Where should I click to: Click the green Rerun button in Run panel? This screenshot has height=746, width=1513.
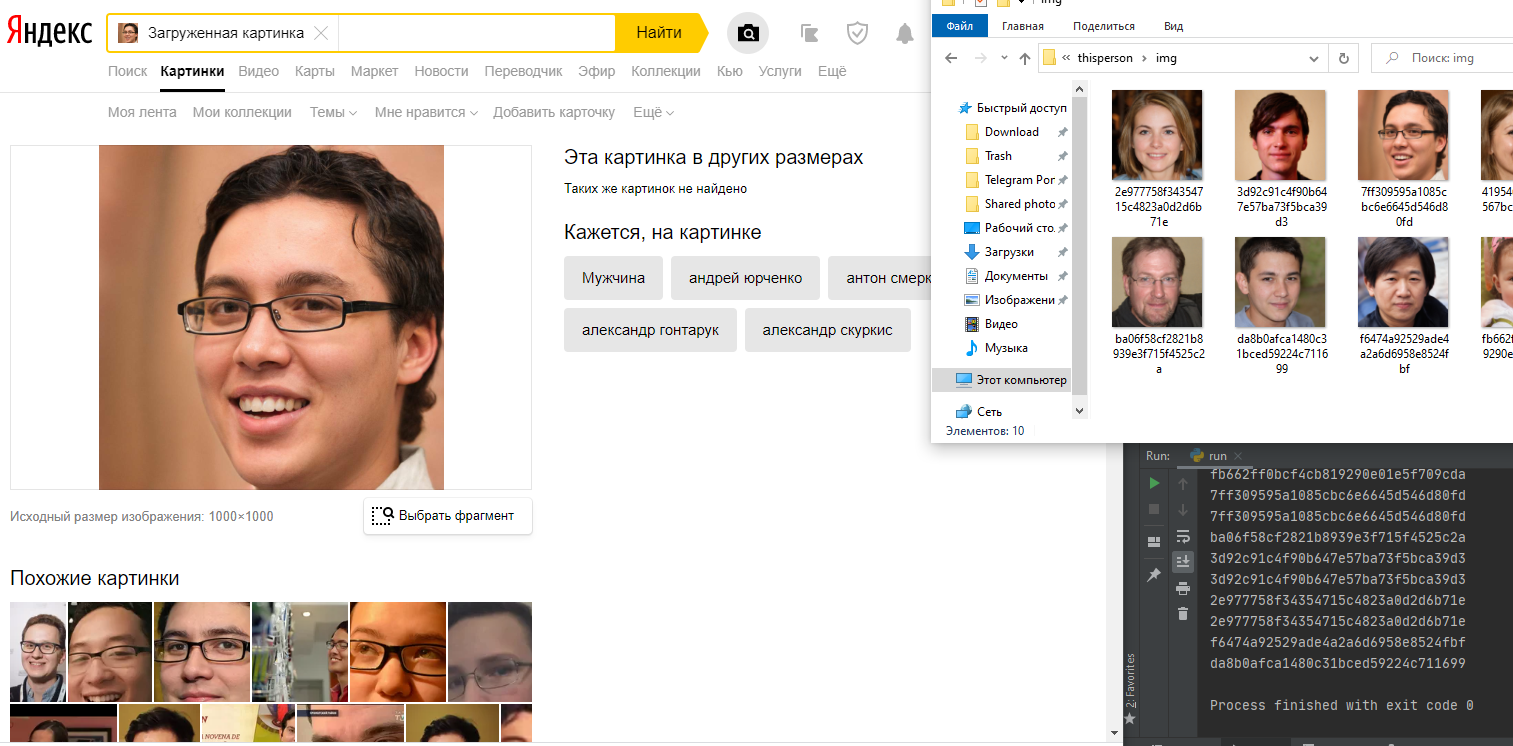1154,484
